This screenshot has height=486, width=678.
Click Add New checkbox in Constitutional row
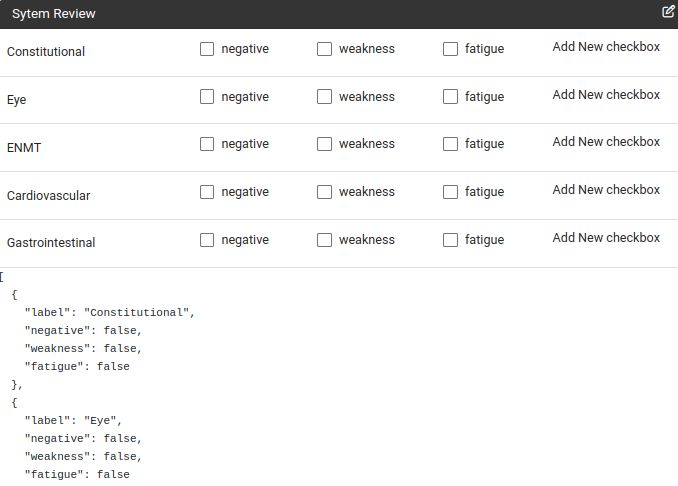click(606, 47)
